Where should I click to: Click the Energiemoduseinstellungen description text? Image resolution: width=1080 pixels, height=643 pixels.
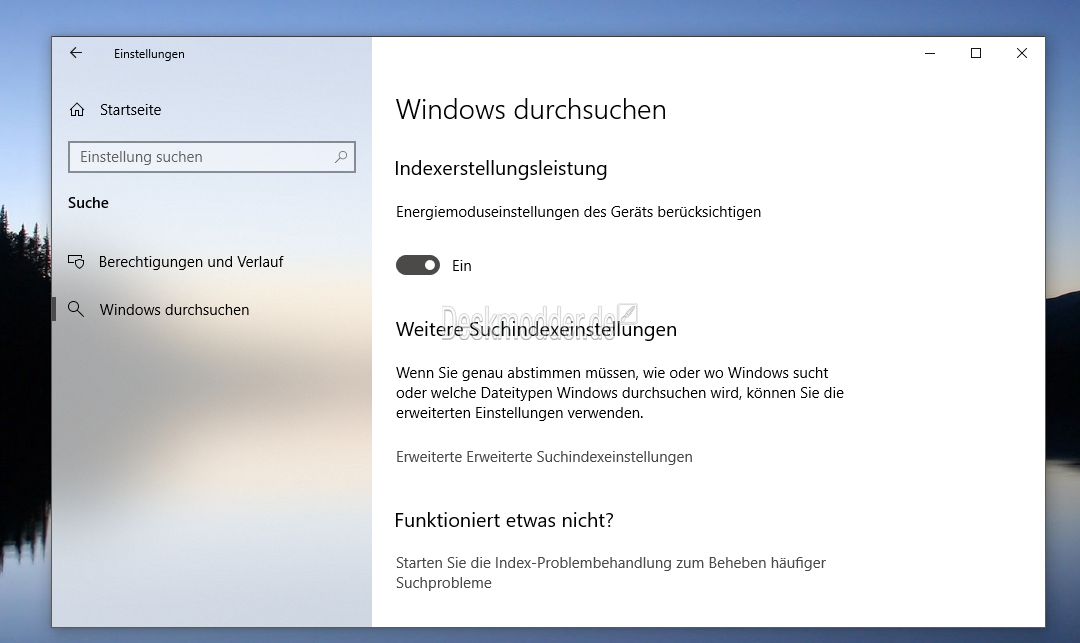click(x=579, y=212)
